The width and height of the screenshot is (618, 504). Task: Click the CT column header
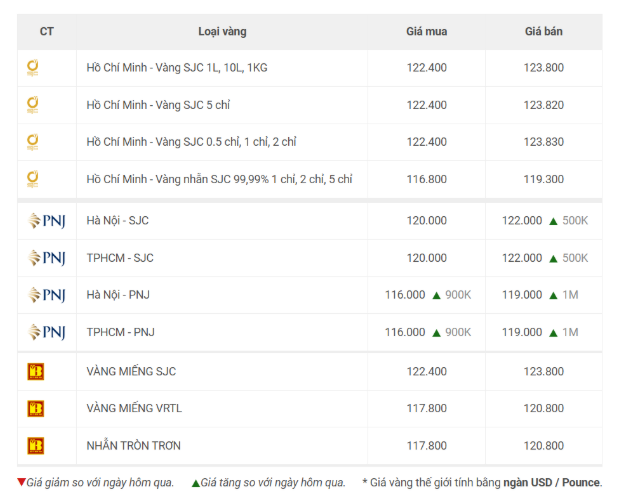(47, 32)
